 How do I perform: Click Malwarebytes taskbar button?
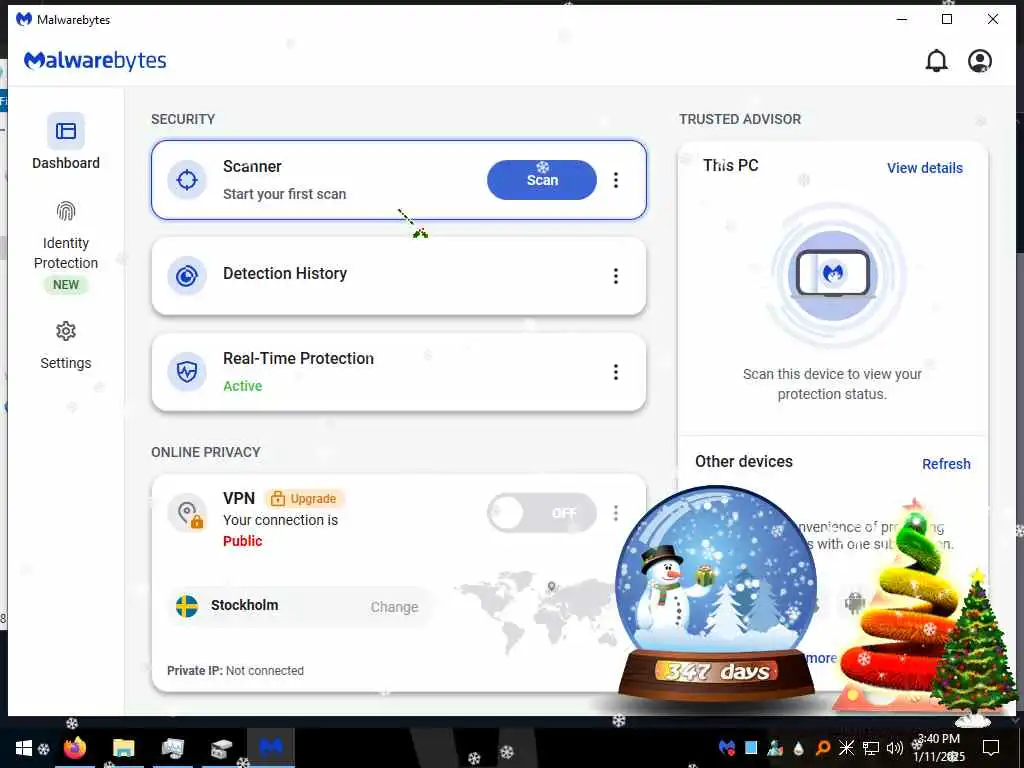270,748
